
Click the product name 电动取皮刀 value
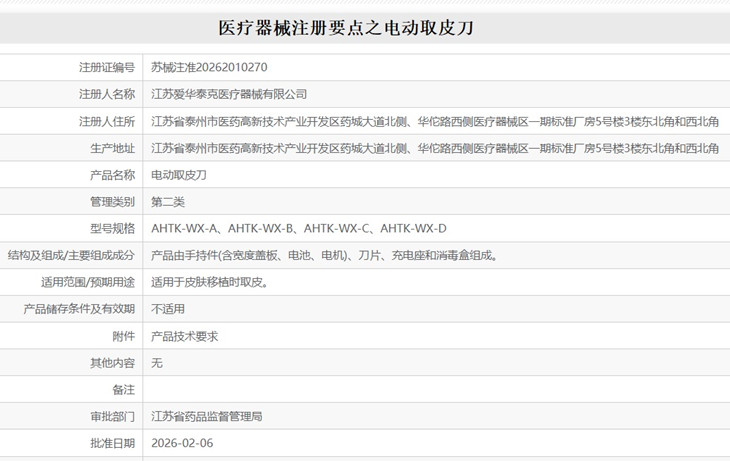click(x=179, y=175)
